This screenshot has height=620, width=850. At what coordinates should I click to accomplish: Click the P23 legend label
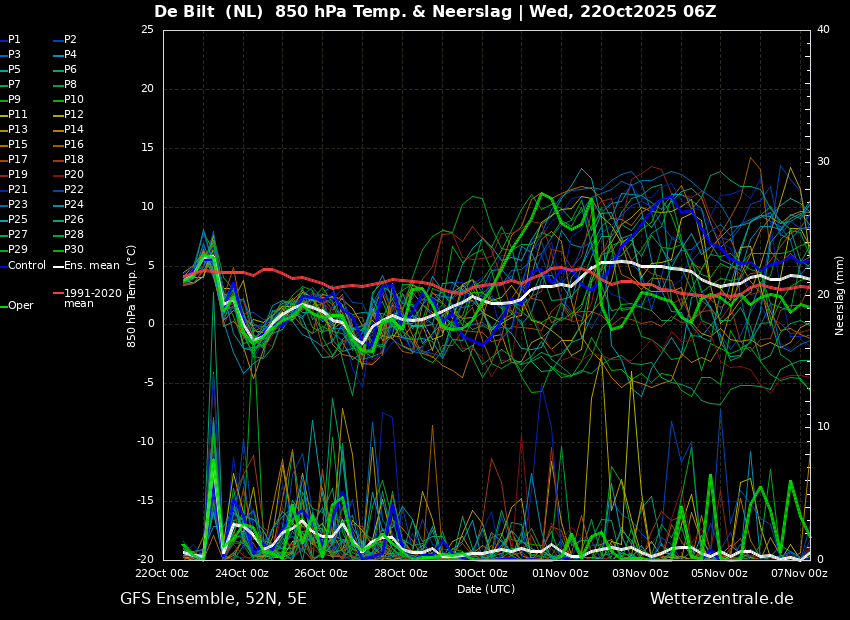pyautogui.click(x=17, y=204)
